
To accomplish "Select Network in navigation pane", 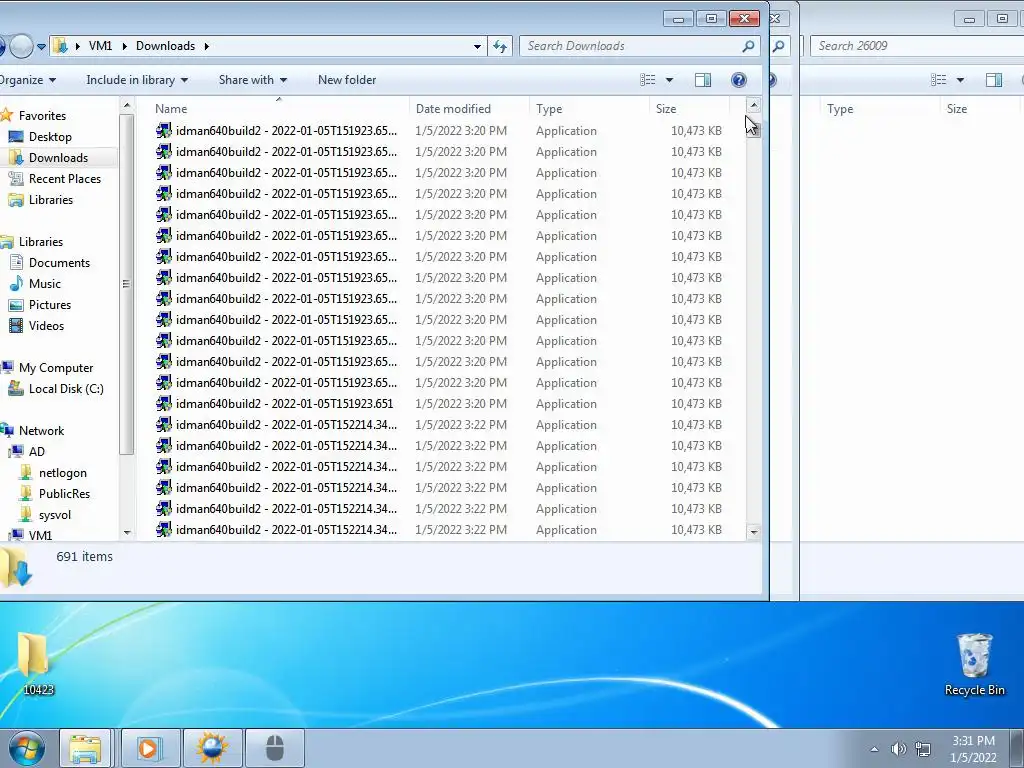I will [41, 430].
